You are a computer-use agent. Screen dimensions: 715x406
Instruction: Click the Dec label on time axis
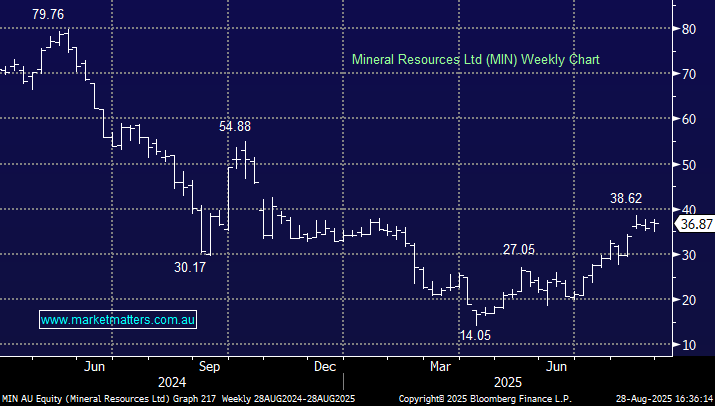325,367
